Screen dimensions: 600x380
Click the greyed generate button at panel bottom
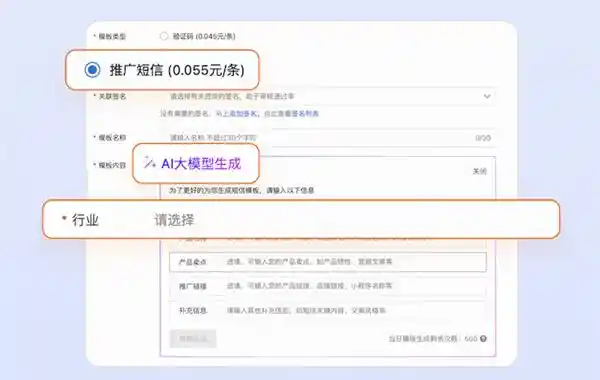click(x=193, y=339)
